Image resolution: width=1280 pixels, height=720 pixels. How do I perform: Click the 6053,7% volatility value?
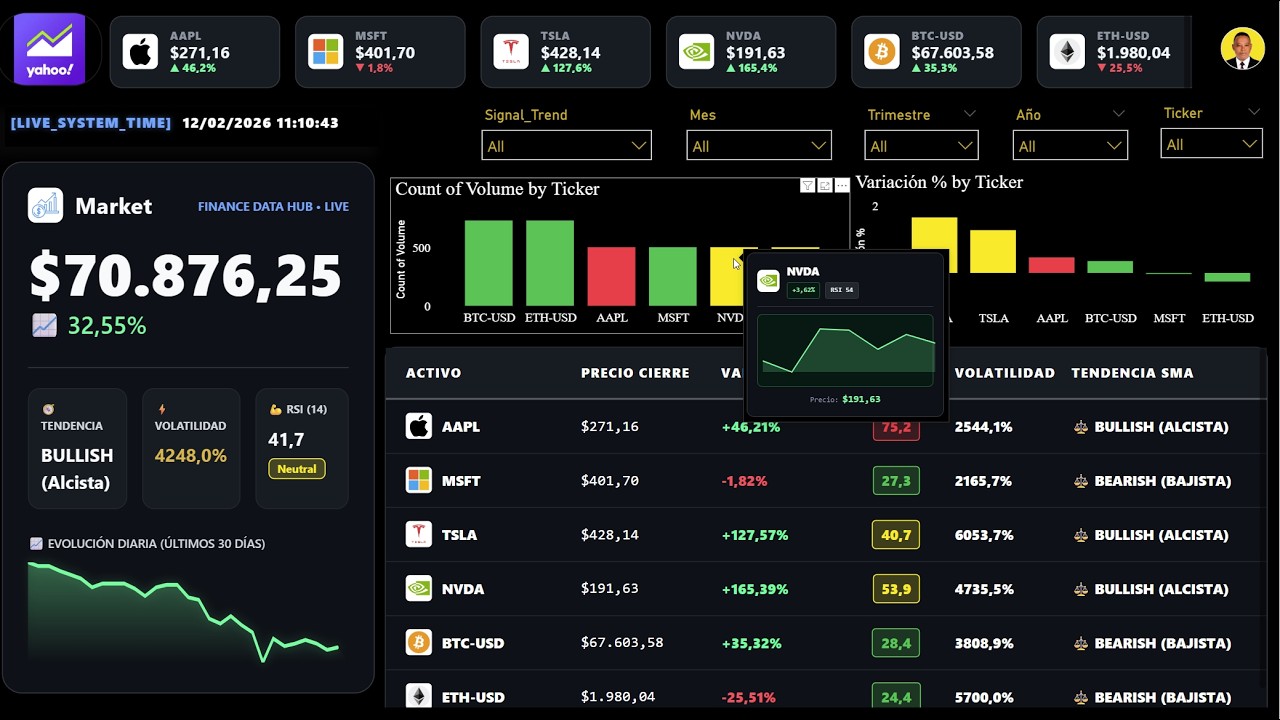point(984,535)
